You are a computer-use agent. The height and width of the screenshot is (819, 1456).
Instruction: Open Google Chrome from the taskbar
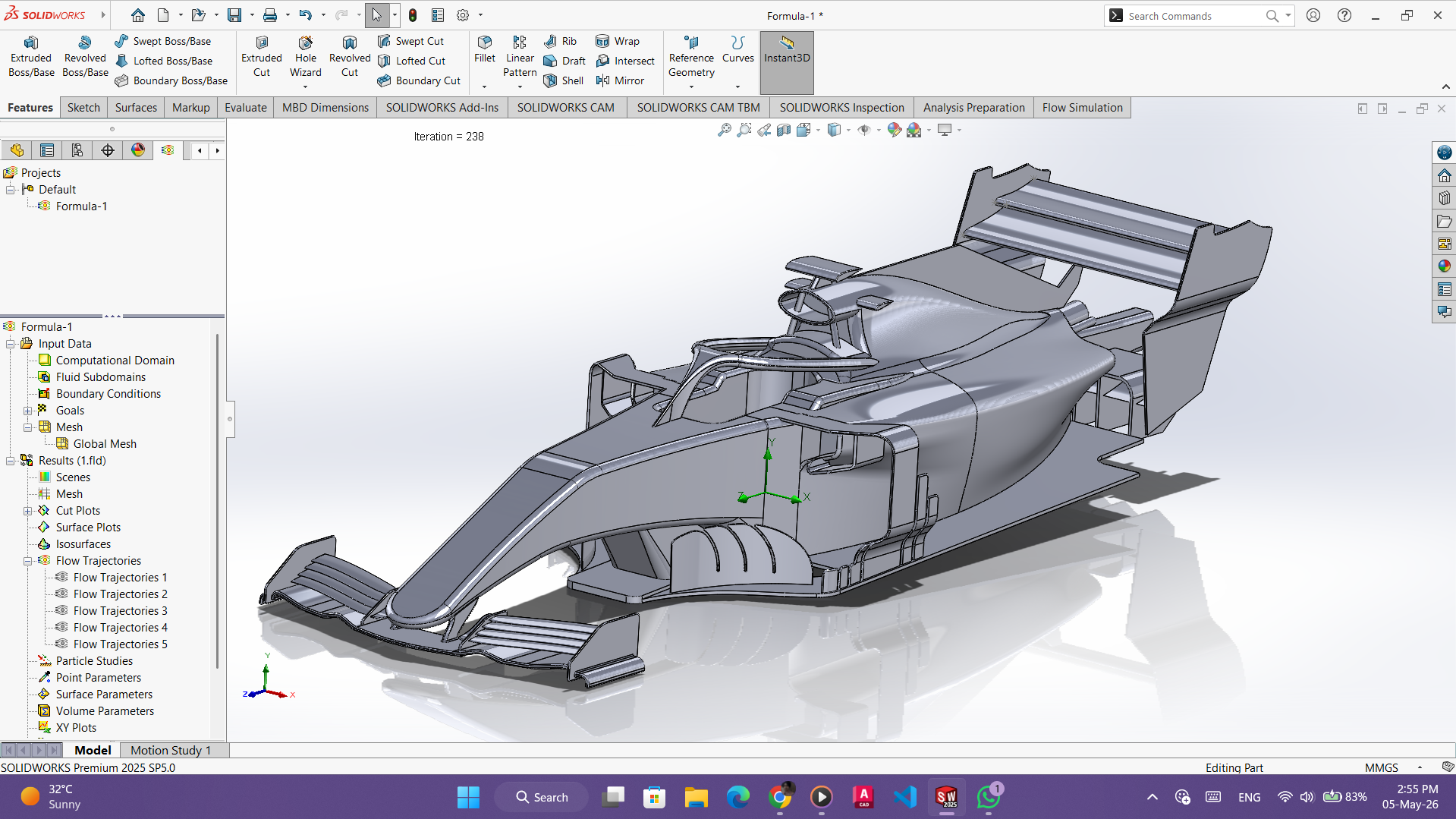[x=779, y=797]
